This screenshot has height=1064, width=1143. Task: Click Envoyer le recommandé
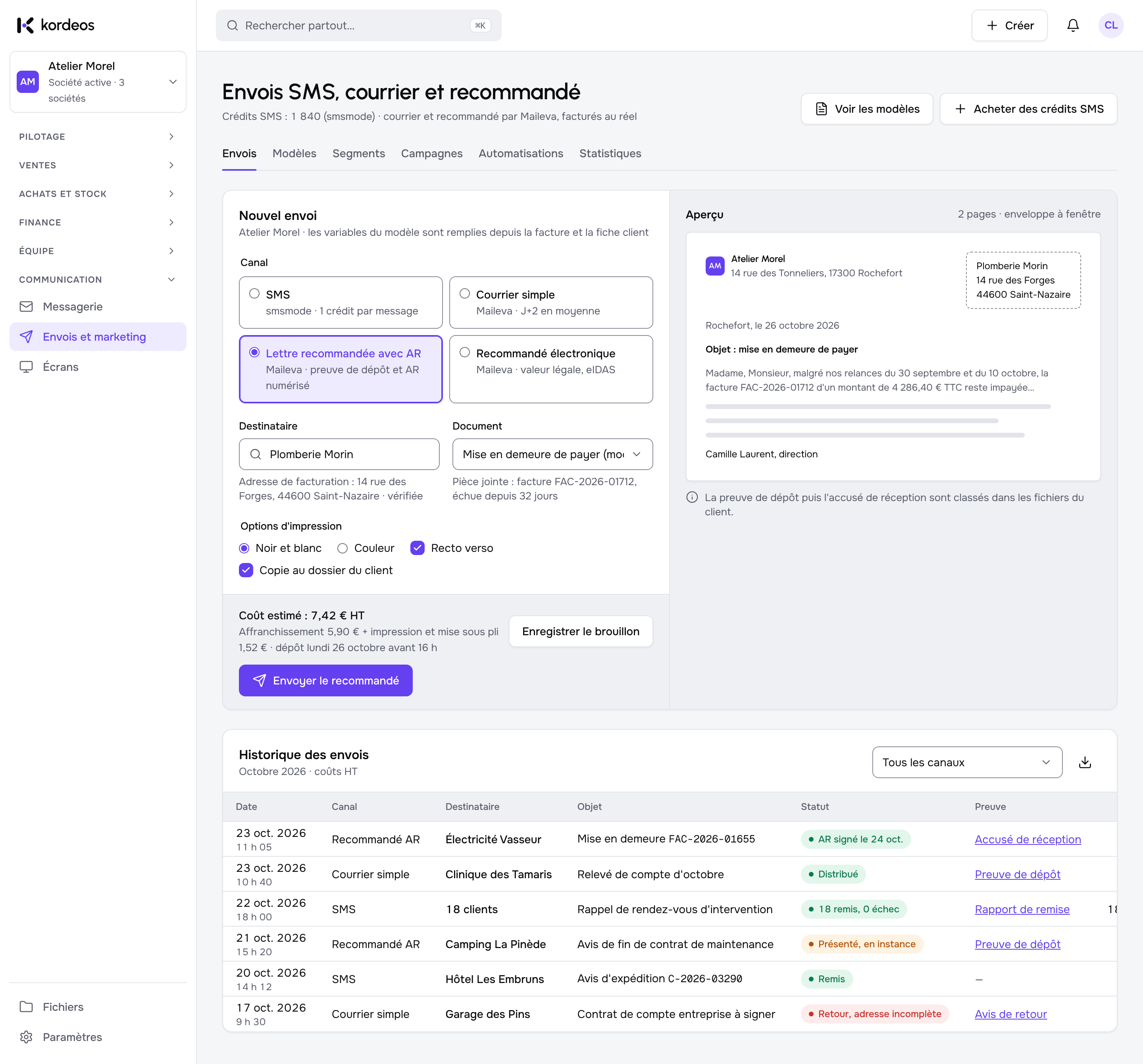pos(326,680)
